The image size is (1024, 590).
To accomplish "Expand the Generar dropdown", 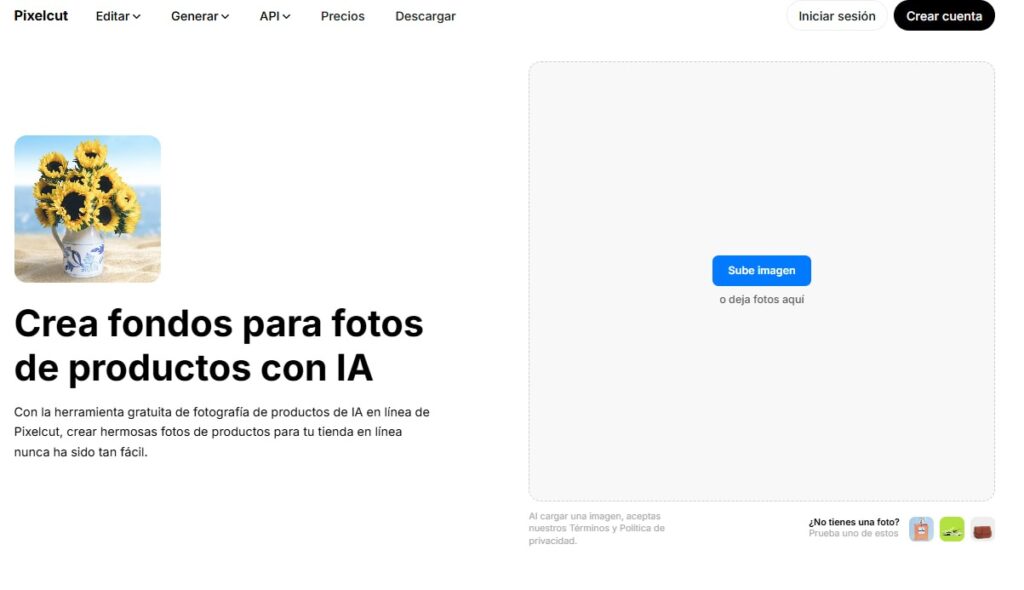I will click(198, 16).
